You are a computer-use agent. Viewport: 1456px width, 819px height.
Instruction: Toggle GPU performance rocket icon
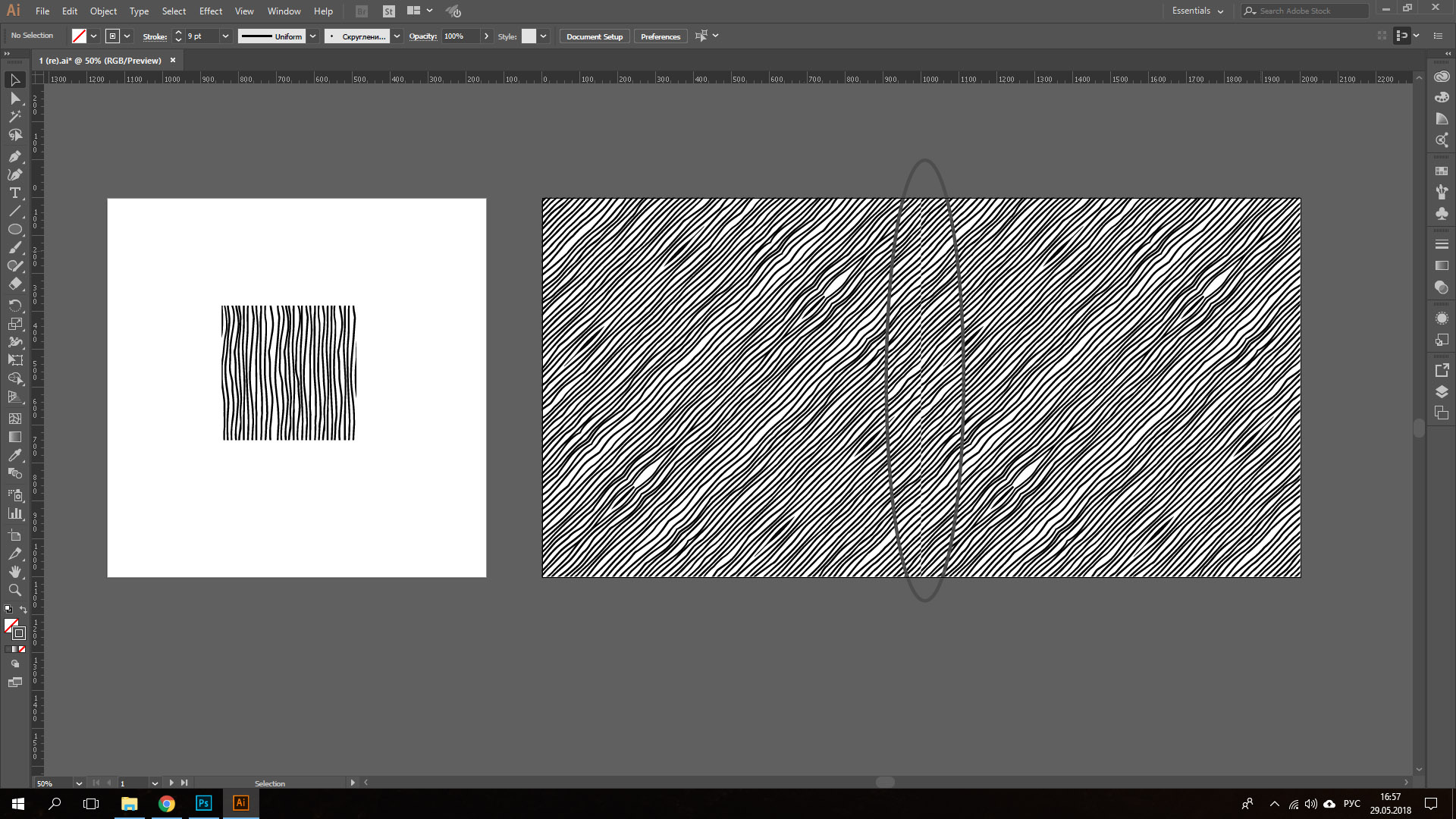[453, 11]
